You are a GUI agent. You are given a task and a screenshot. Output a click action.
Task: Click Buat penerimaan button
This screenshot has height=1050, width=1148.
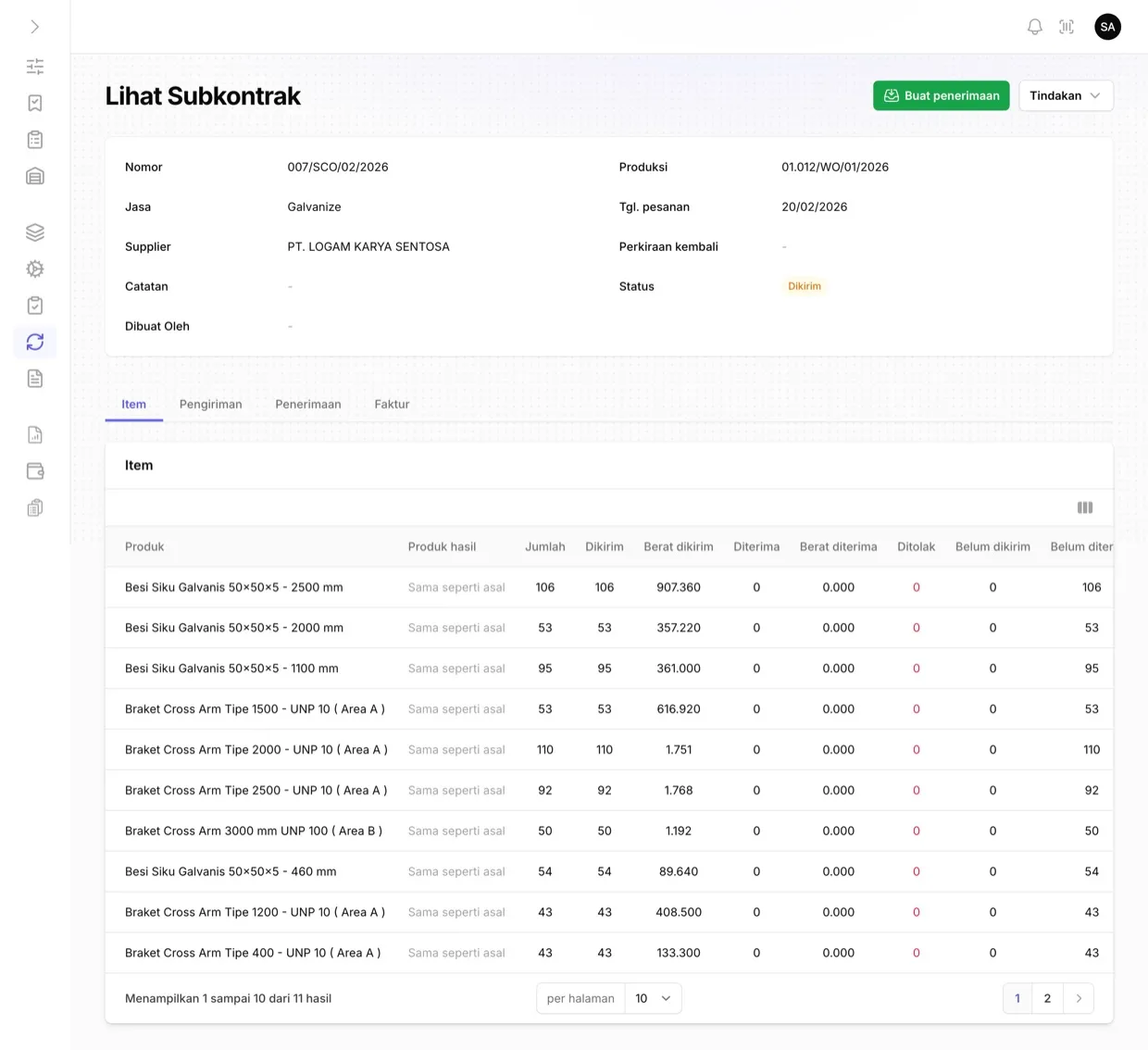(941, 95)
